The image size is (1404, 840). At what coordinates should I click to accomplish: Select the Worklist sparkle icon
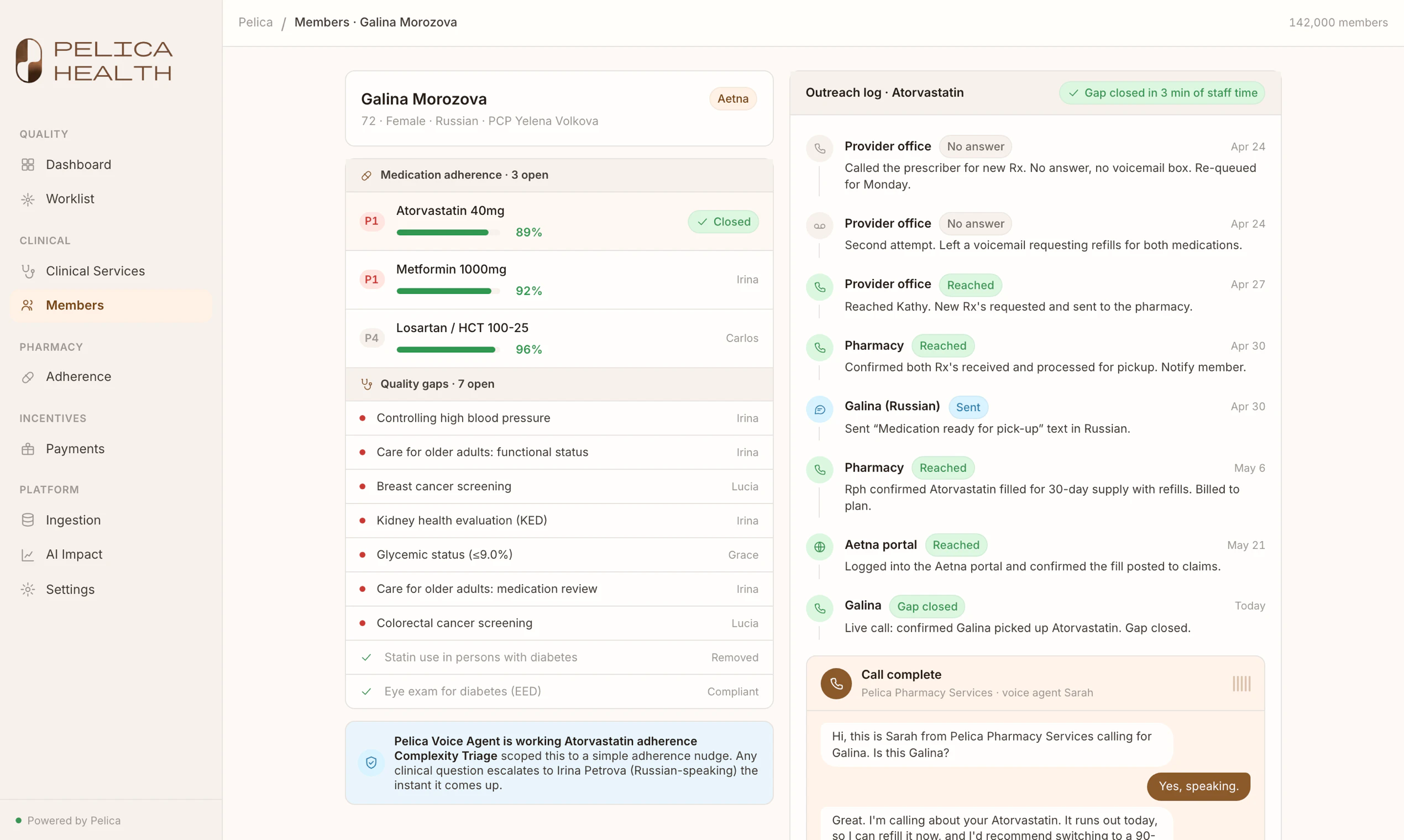tap(28, 200)
